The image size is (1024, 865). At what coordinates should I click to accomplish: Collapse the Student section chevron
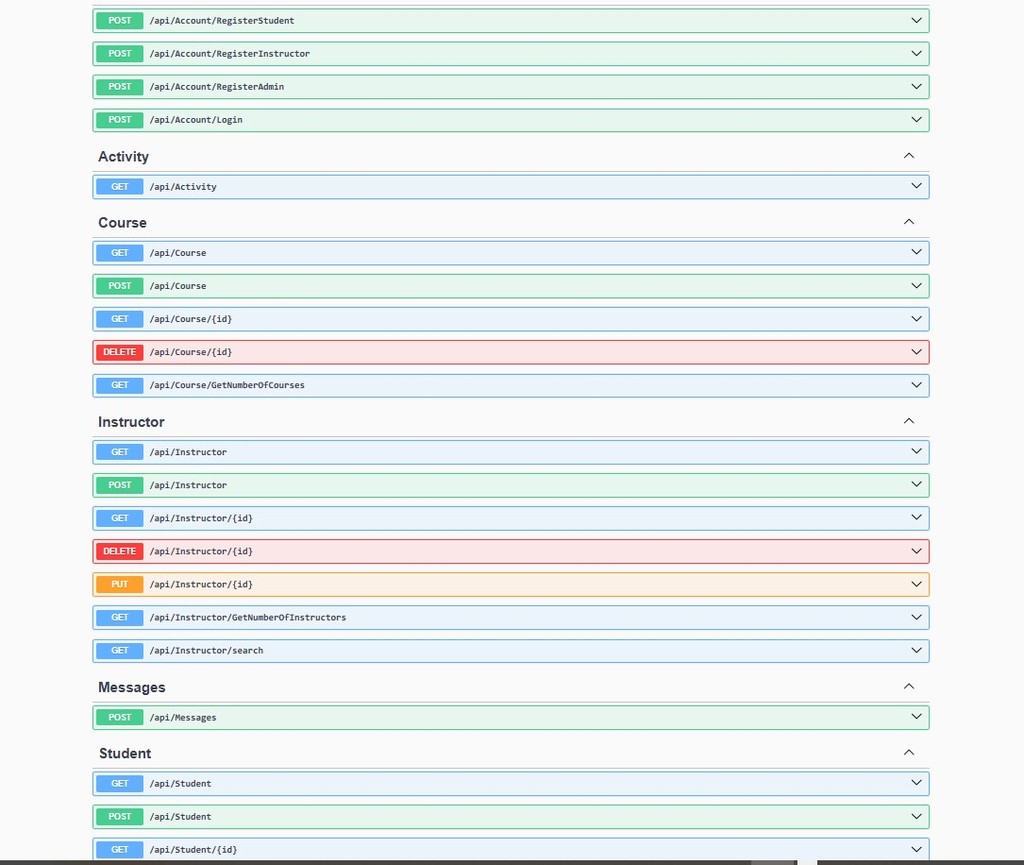909,753
